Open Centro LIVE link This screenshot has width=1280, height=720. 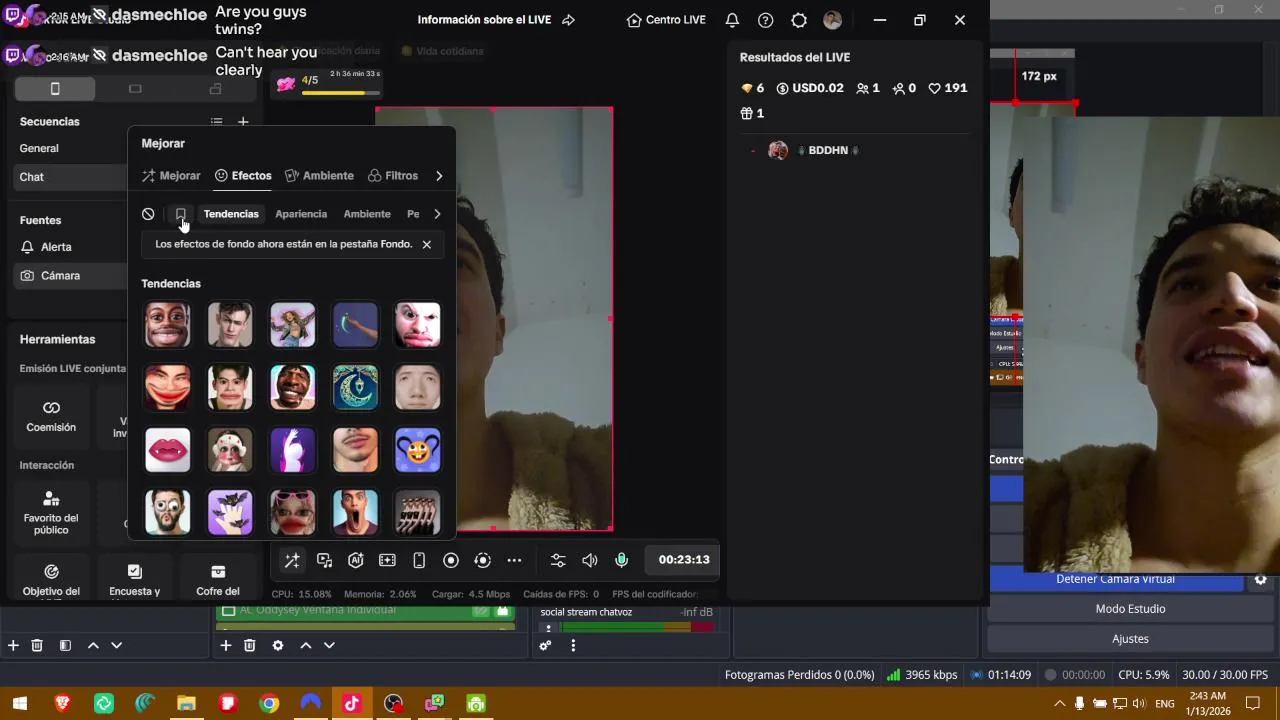[666, 20]
